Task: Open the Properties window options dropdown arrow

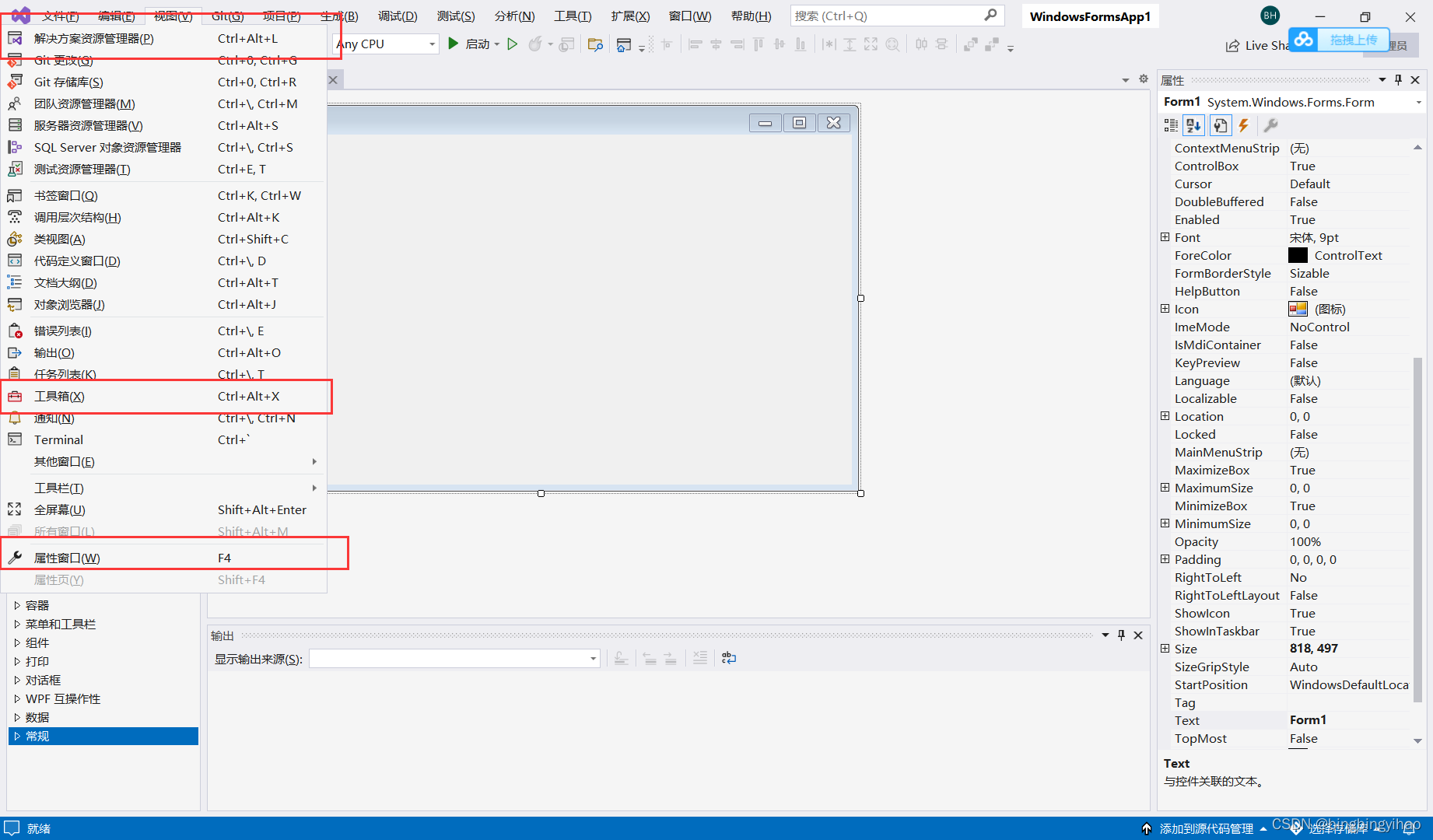Action: (1382, 80)
